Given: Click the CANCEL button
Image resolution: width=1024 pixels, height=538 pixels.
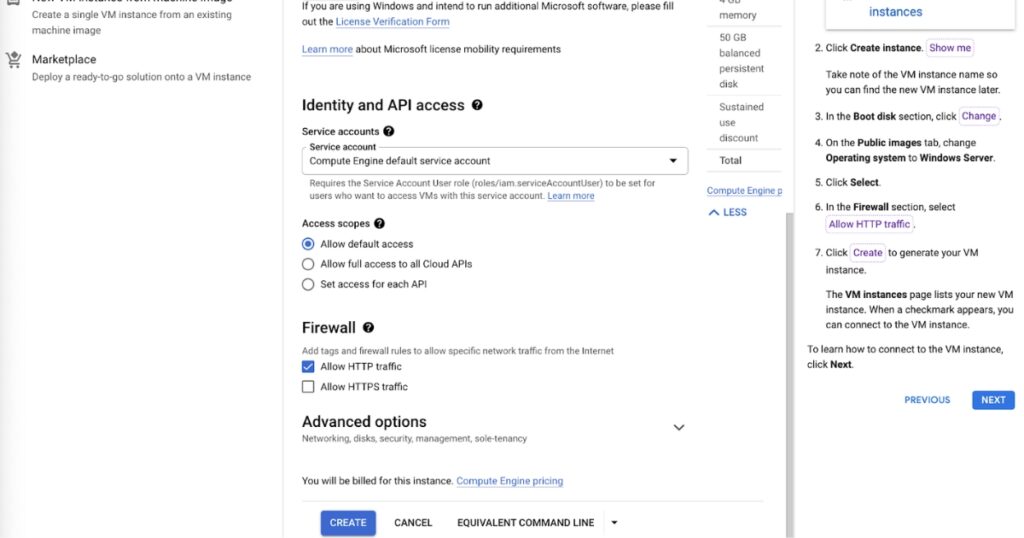Looking at the screenshot, I should tap(413, 522).
